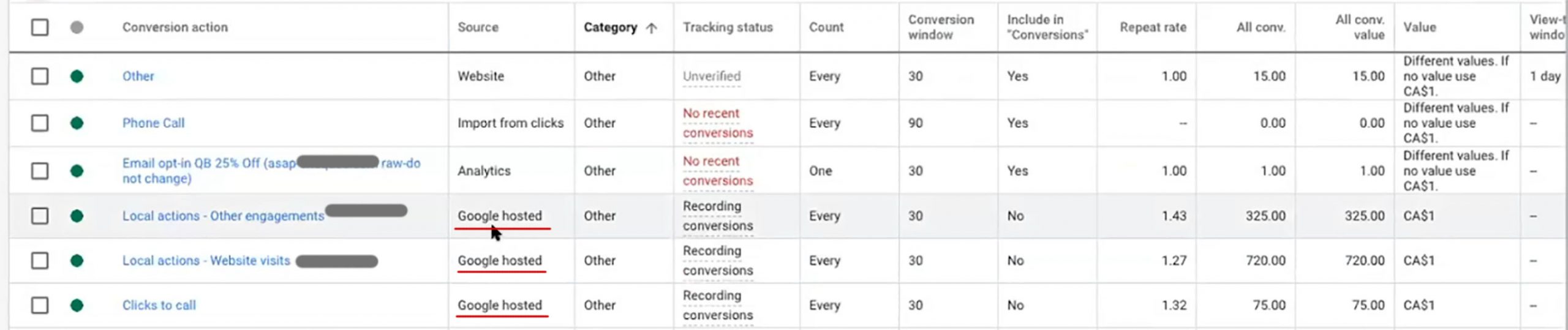This screenshot has width=1568, height=330.
Task: Click green status dot beside Other conversion action
Action: click(77, 77)
